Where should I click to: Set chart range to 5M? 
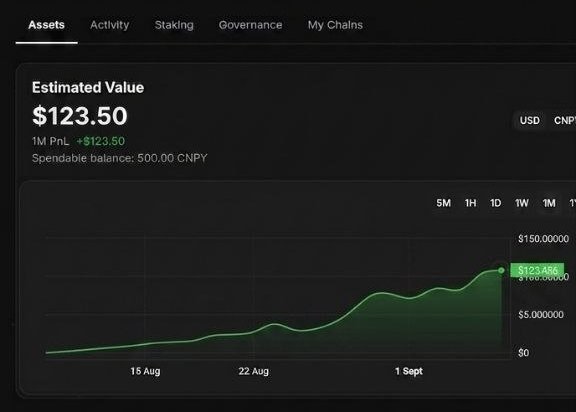click(x=443, y=203)
